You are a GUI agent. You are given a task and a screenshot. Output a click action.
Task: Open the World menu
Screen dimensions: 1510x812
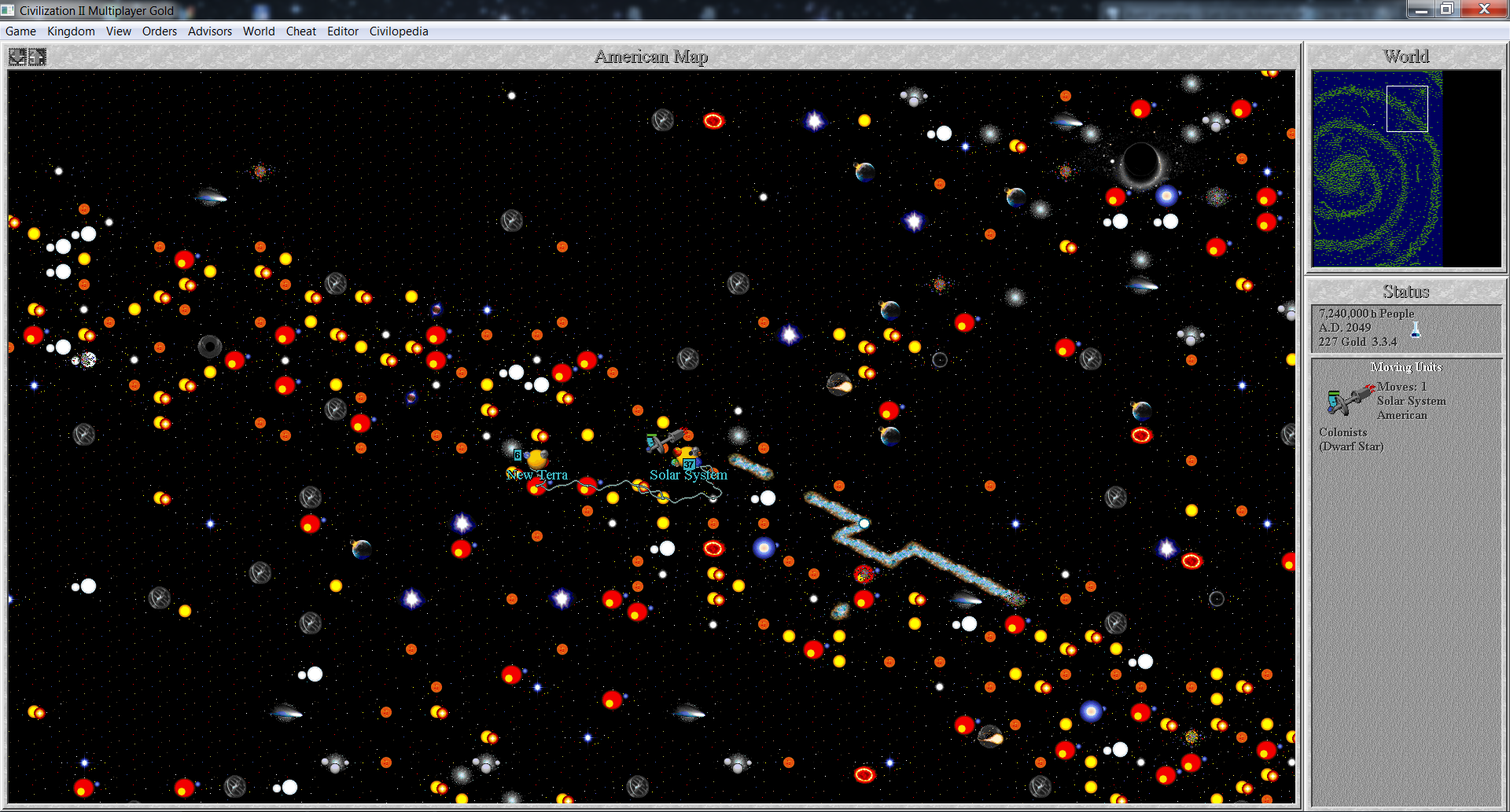click(259, 31)
